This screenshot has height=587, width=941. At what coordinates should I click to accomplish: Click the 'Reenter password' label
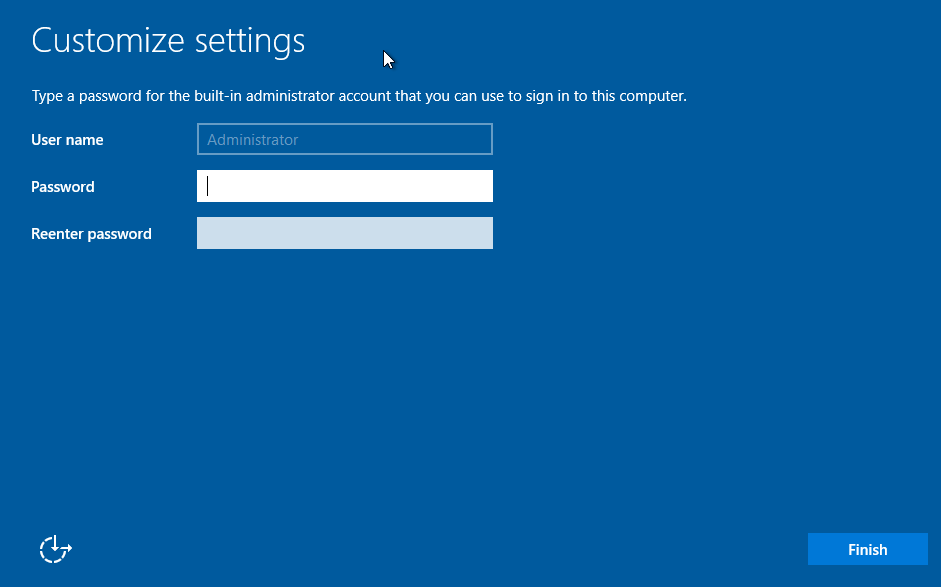point(91,233)
